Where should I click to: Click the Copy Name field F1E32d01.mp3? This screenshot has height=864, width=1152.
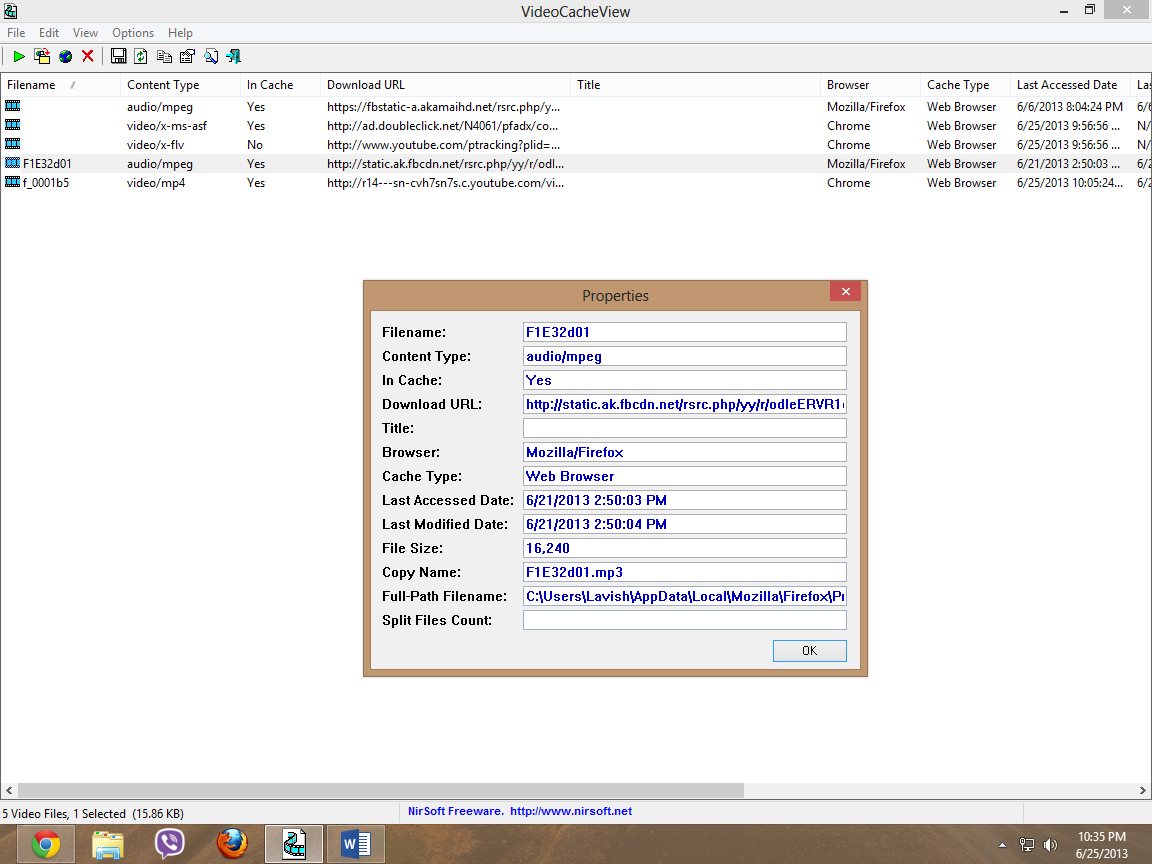coord(685,572)
